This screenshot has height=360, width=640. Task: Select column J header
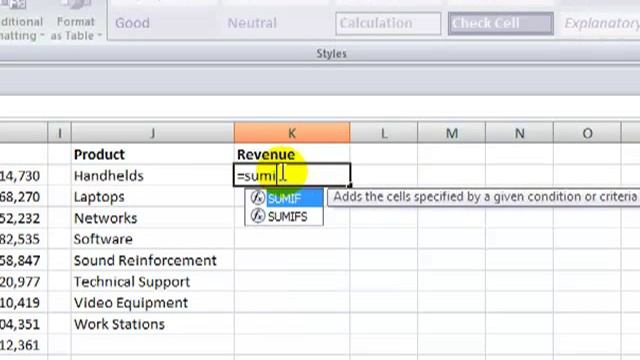click(x=153, y=133)
